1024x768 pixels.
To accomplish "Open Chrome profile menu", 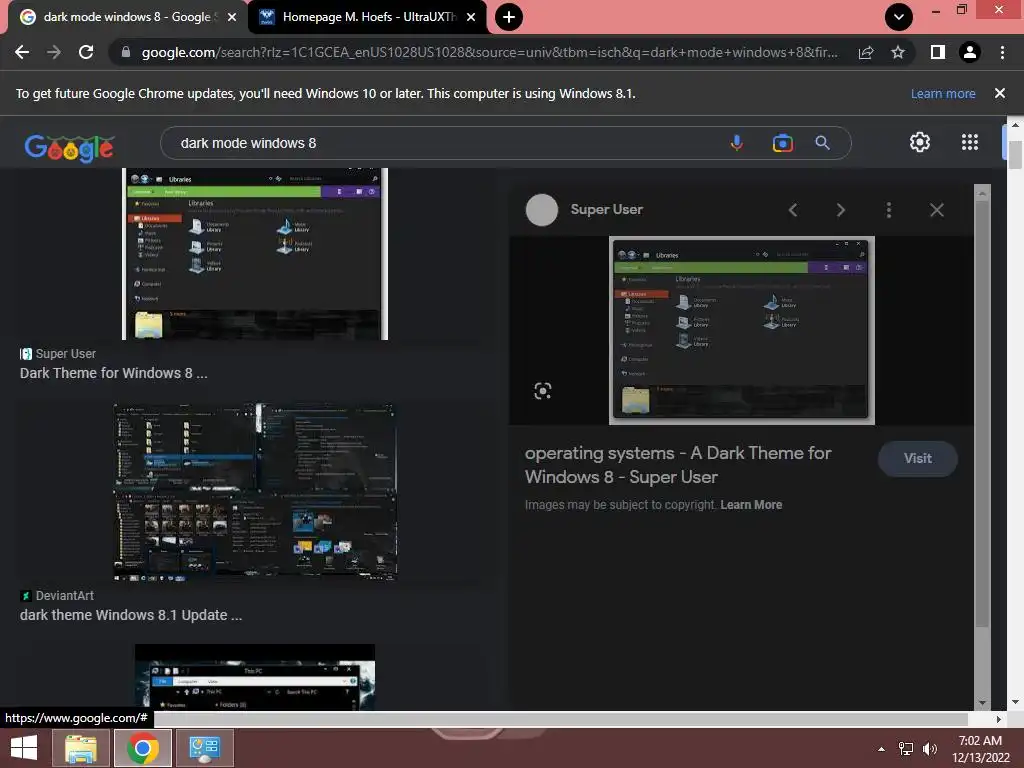I will coord(970,52).
